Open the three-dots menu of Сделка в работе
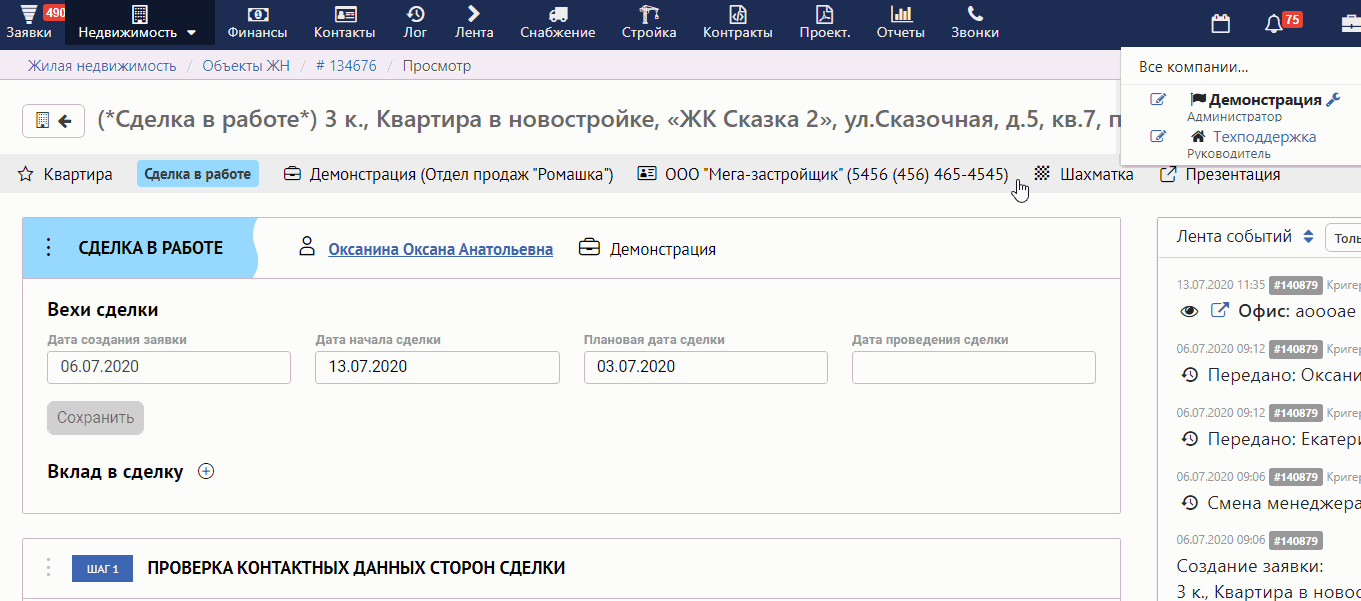Image resolution: width=1361 pixels, height=601 pixels. pos(48,248)
